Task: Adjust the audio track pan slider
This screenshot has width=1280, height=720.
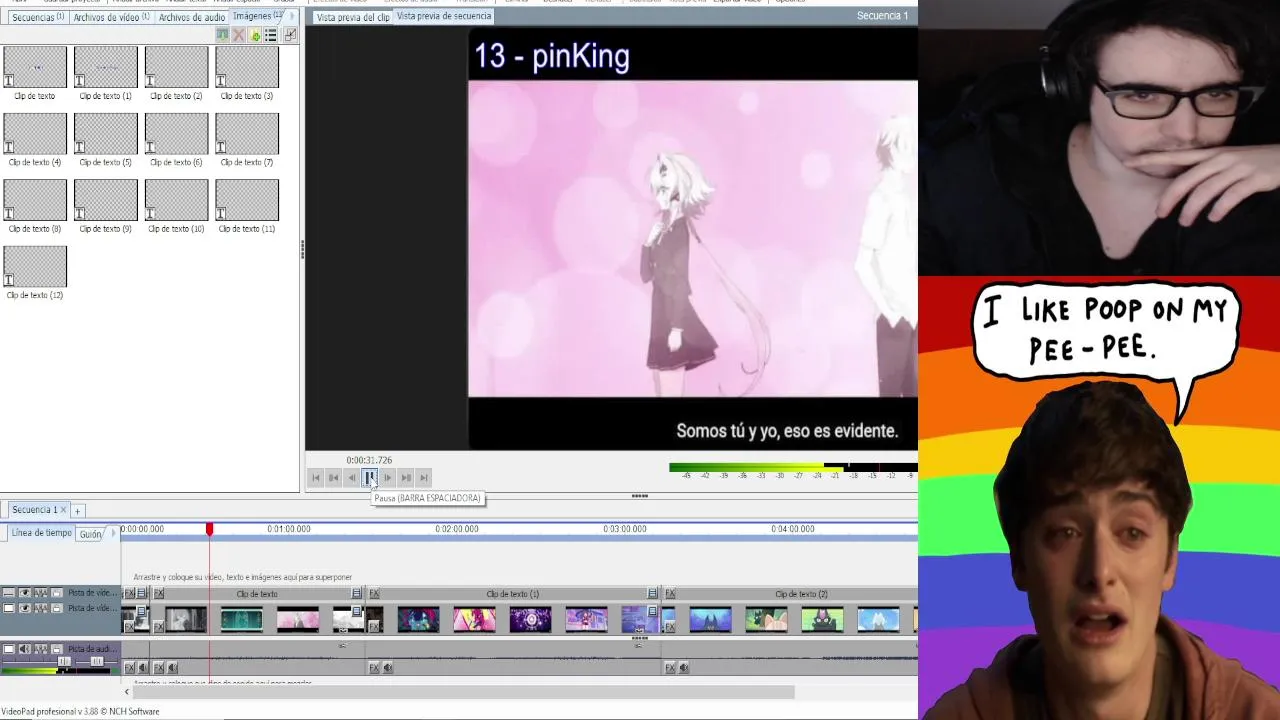Action: point(97,661)
